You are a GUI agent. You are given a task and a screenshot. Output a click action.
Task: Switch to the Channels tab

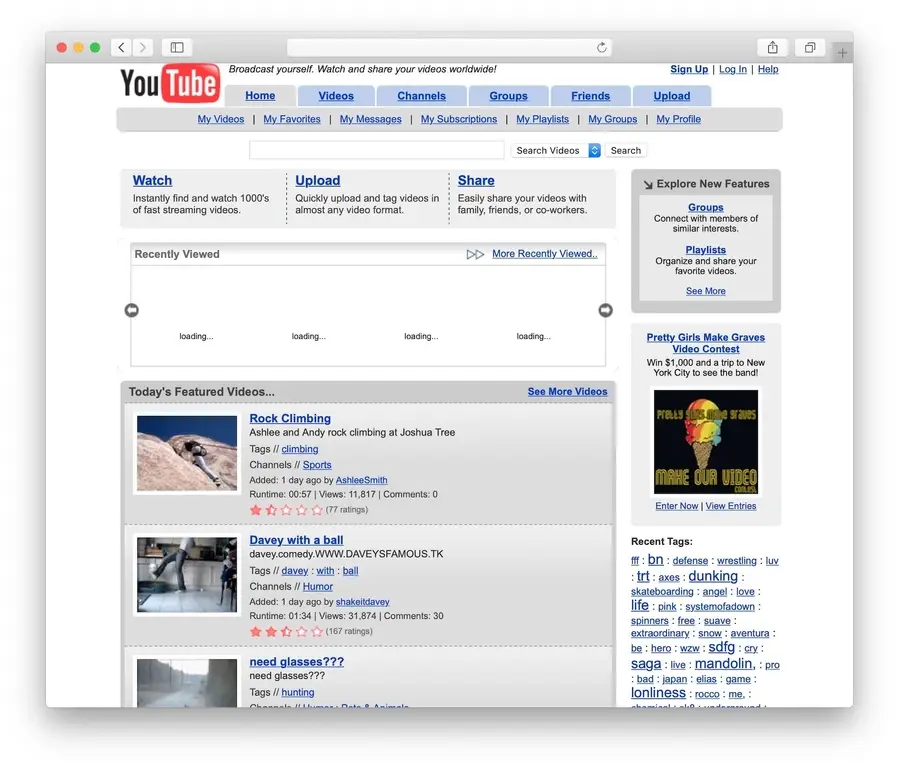click(x=421, y=96)
